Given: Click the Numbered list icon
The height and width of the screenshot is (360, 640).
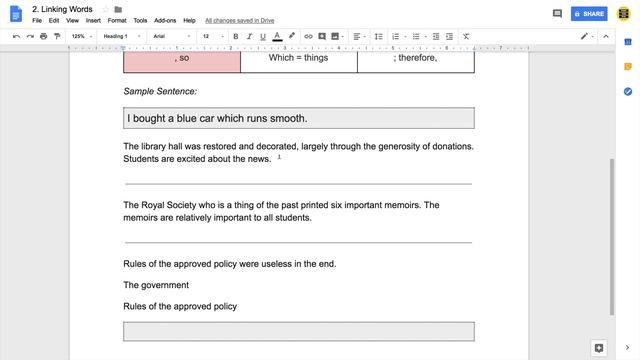Looking at the screenshot, I should [396, 36].
